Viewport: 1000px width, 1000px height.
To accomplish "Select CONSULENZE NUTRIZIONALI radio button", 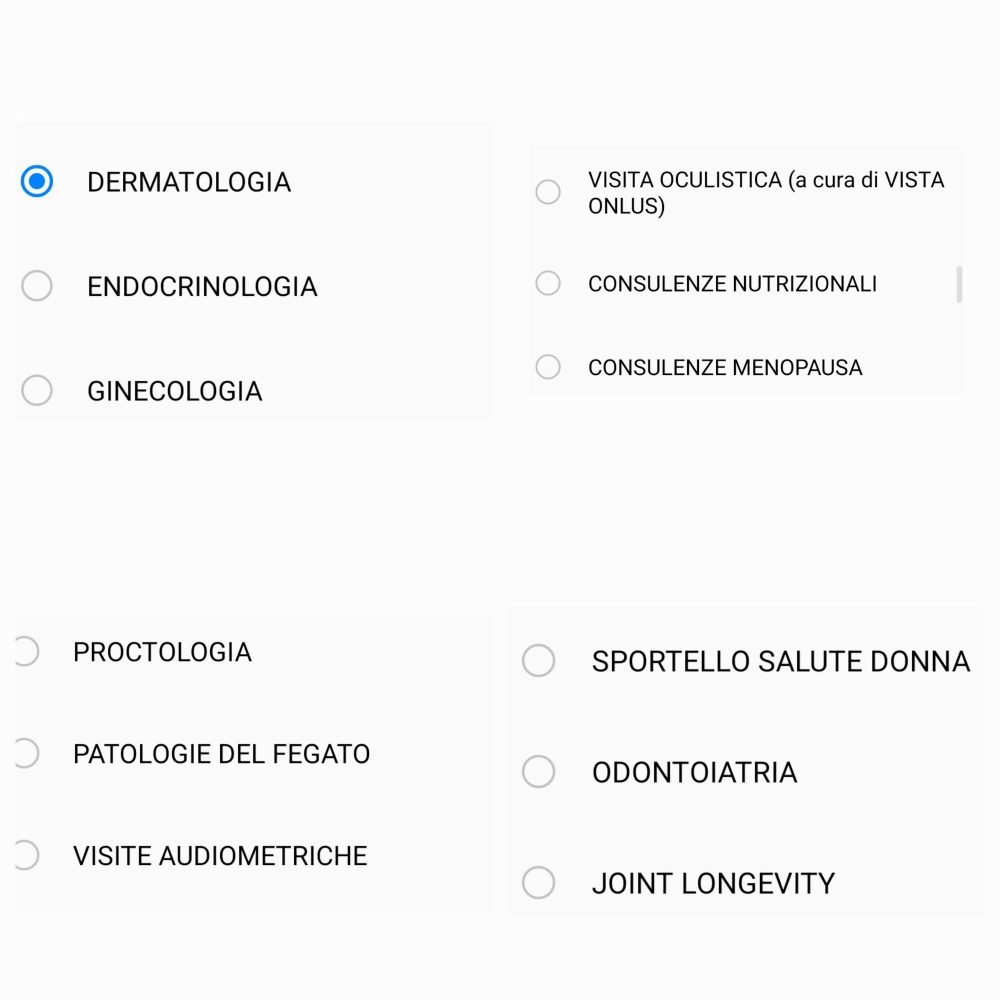I will click(x=548, y=283).
